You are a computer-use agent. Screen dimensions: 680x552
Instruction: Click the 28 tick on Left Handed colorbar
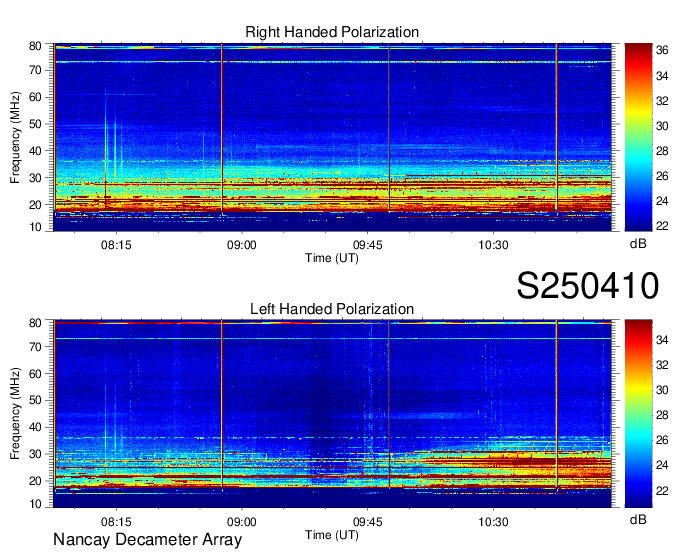pyautogui.click(x=662, y=415)
